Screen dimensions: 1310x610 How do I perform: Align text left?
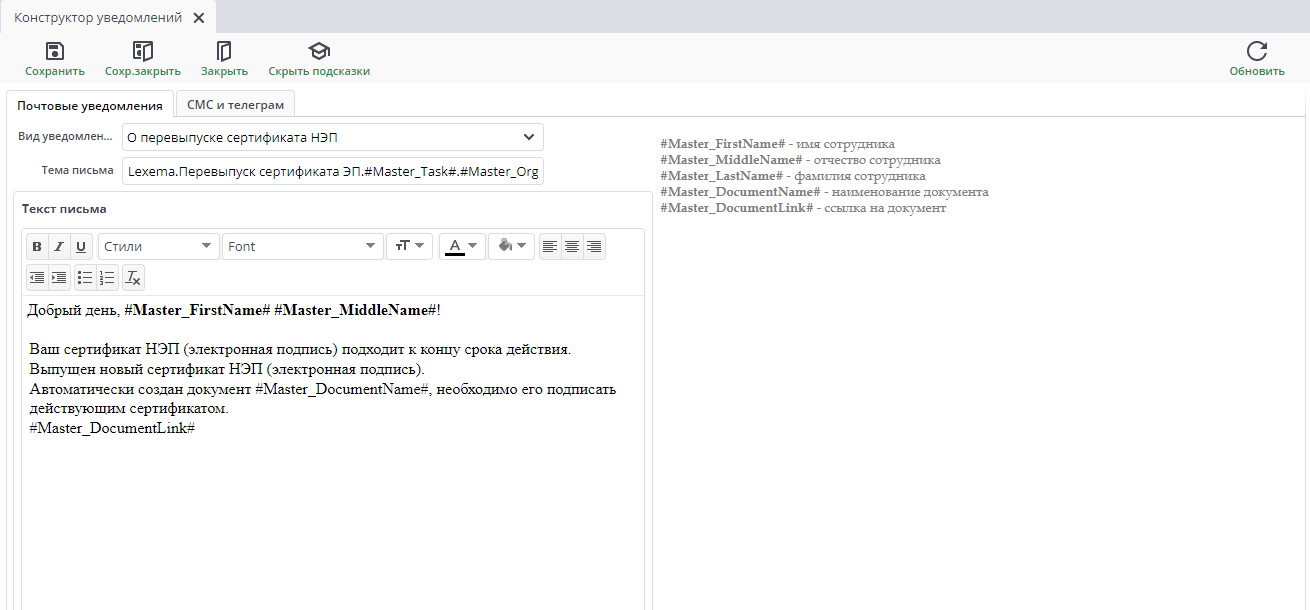pyautogui.click(x=550, y=246)
